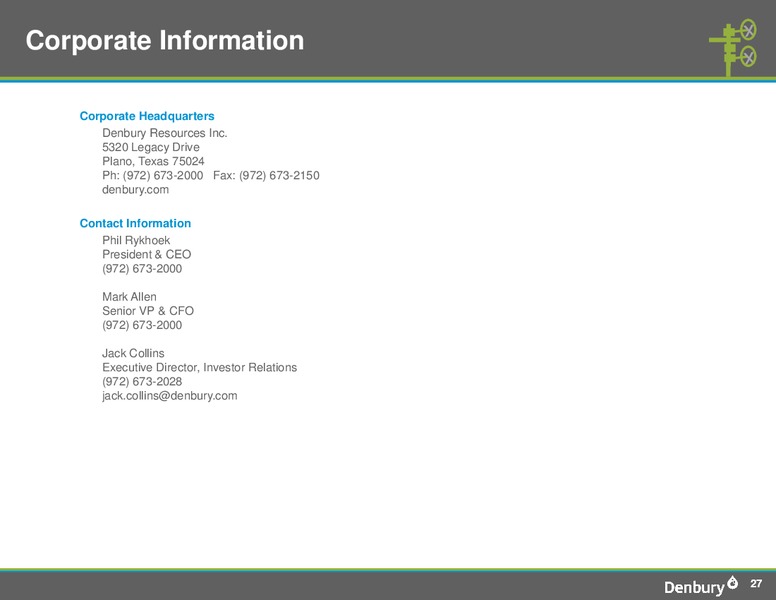Viewport: 776px width, 600px height.
Task: Click the phone number under President & CEO
Action: (142, 268)
